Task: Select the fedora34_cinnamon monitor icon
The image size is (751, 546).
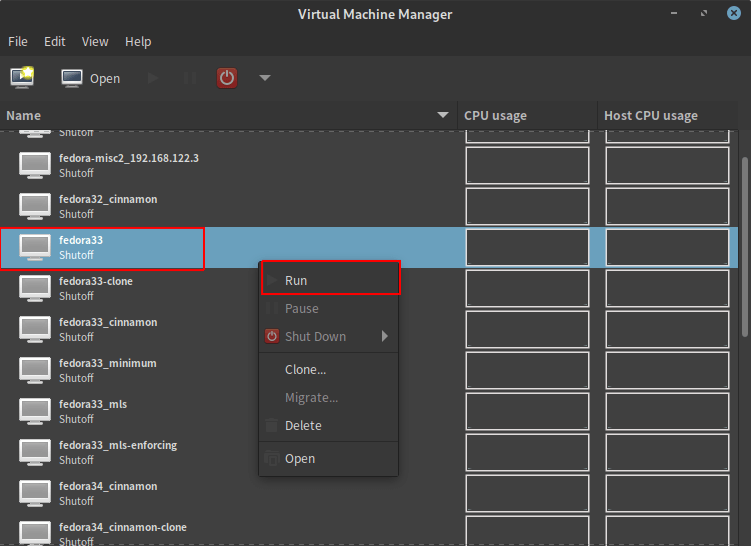Action: (x=35, y=493)
